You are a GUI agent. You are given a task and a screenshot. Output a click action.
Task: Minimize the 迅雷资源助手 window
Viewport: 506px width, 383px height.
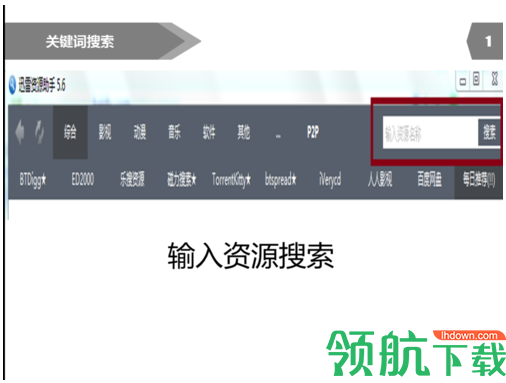(463, 81)
